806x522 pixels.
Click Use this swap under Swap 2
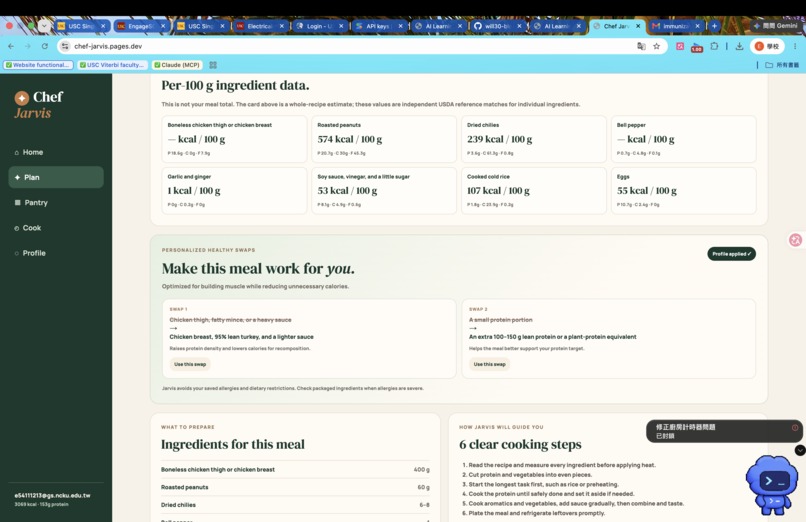point(489,364)
